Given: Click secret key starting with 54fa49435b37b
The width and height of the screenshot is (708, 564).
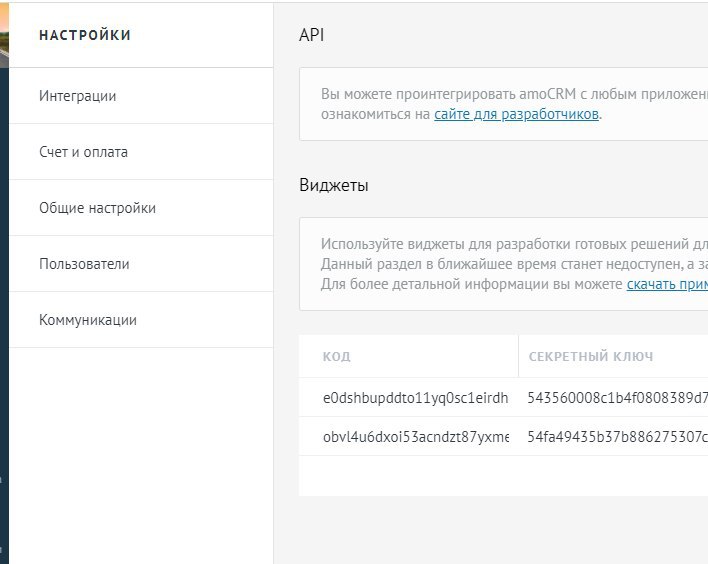Looking at the screenshot, I should coord(617,437).
